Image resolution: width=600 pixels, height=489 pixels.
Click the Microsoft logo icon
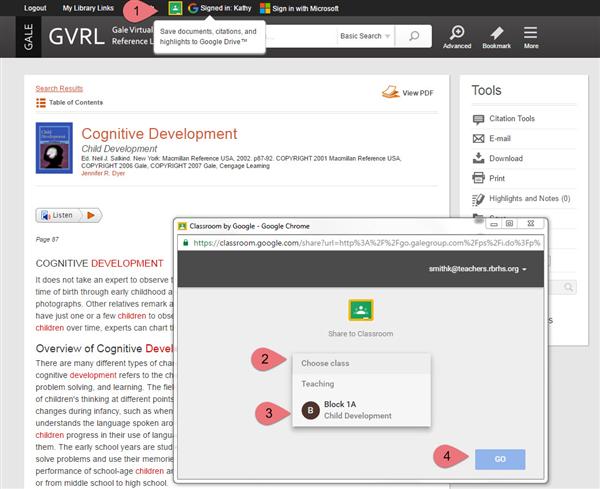click(265, 8)
